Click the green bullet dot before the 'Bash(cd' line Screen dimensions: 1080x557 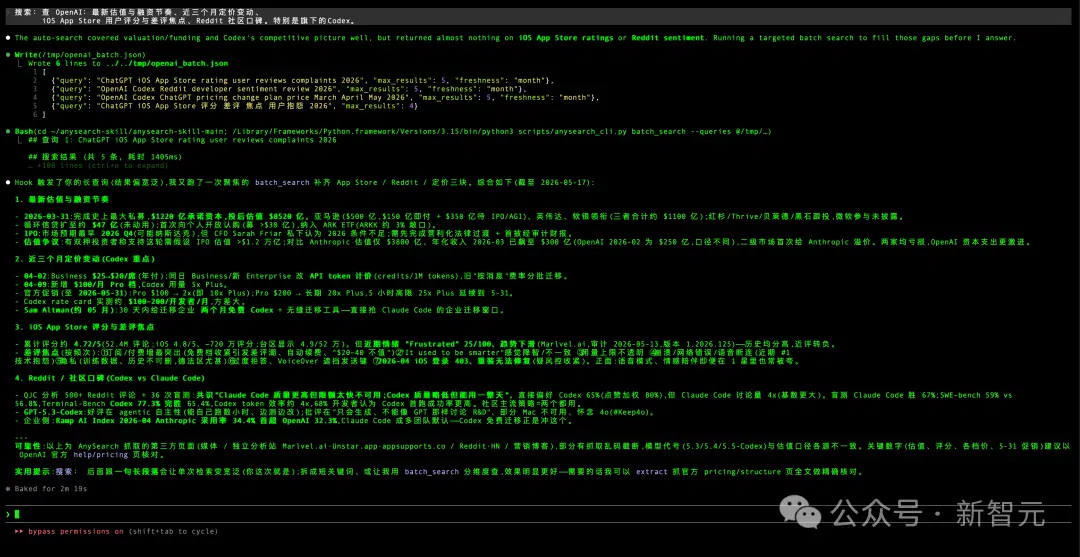(7, 131)
